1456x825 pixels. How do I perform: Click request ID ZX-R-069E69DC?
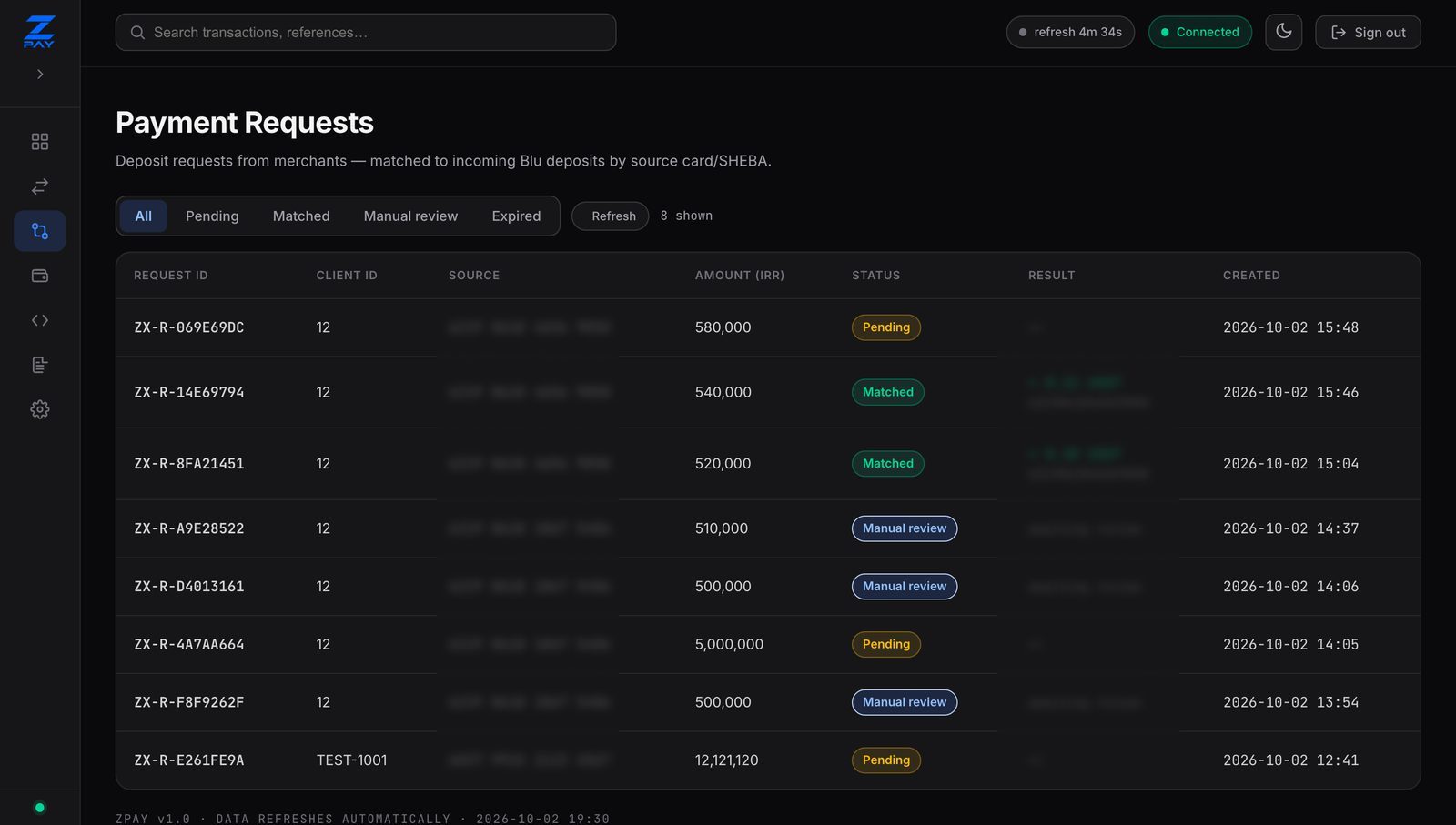[189, 327]
